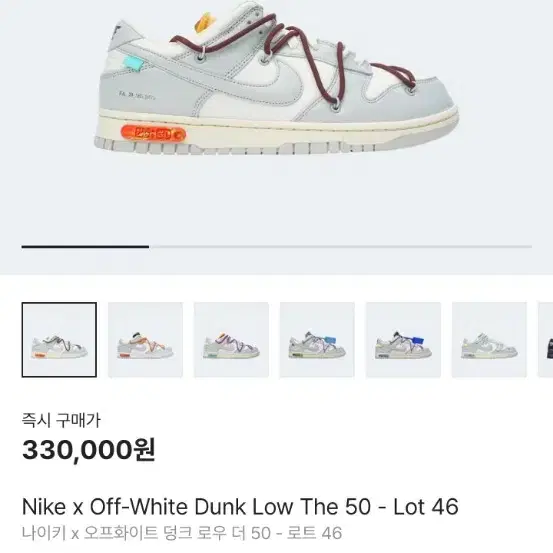
Task: Click the 즉시 구매가 label
Action: point(61,420)
